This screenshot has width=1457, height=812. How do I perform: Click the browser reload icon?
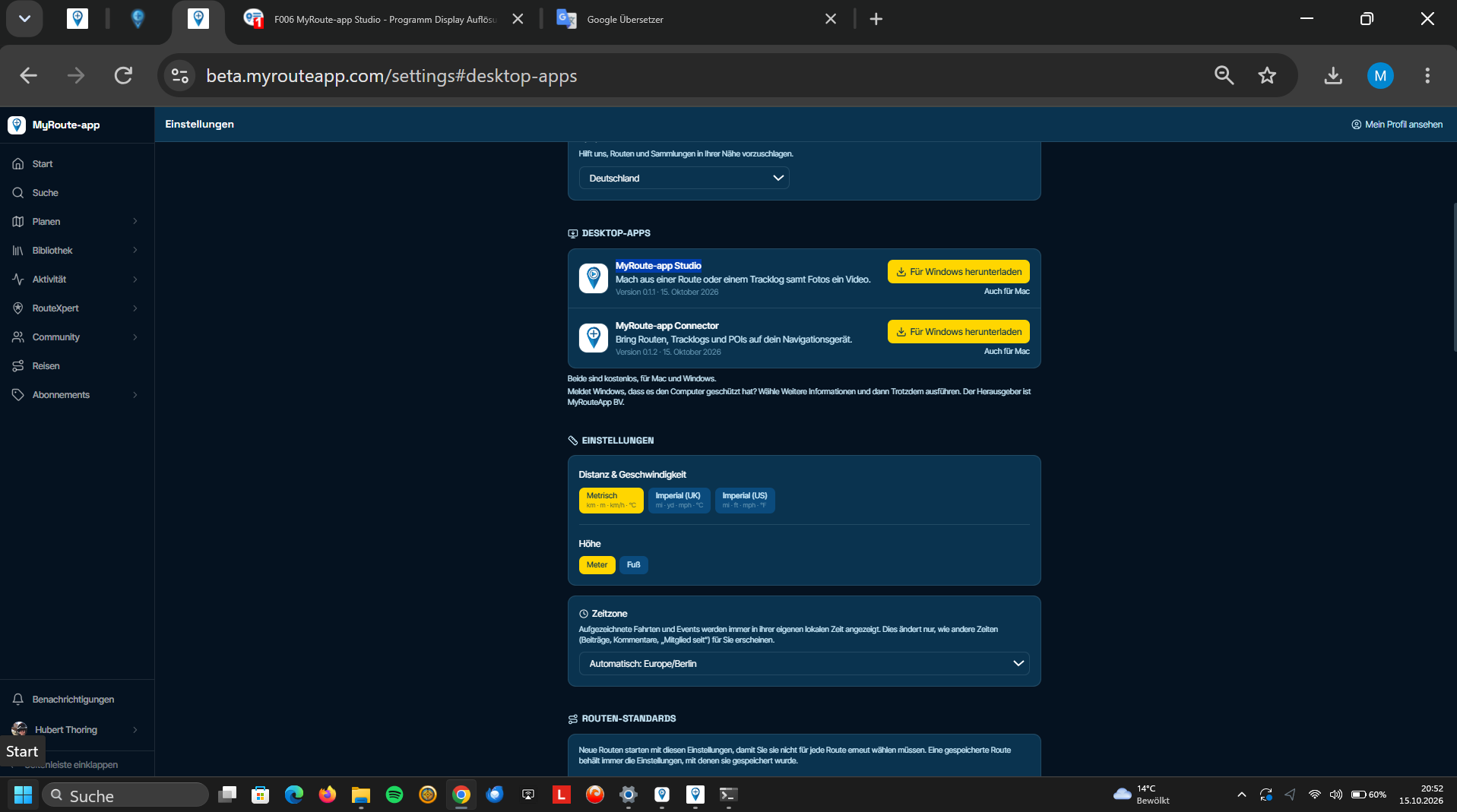tap(123, 75)
